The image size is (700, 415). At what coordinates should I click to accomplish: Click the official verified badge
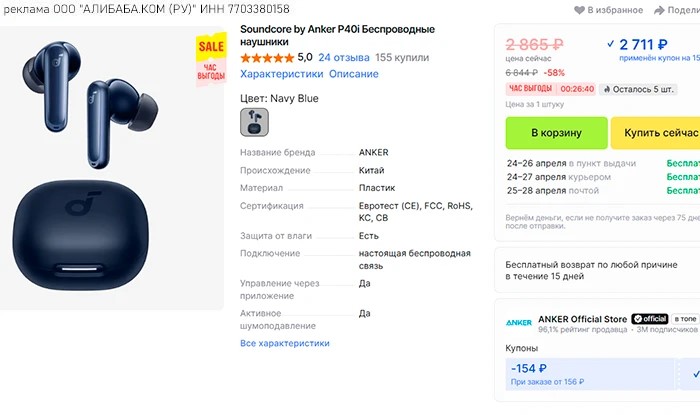pos(649,319)
